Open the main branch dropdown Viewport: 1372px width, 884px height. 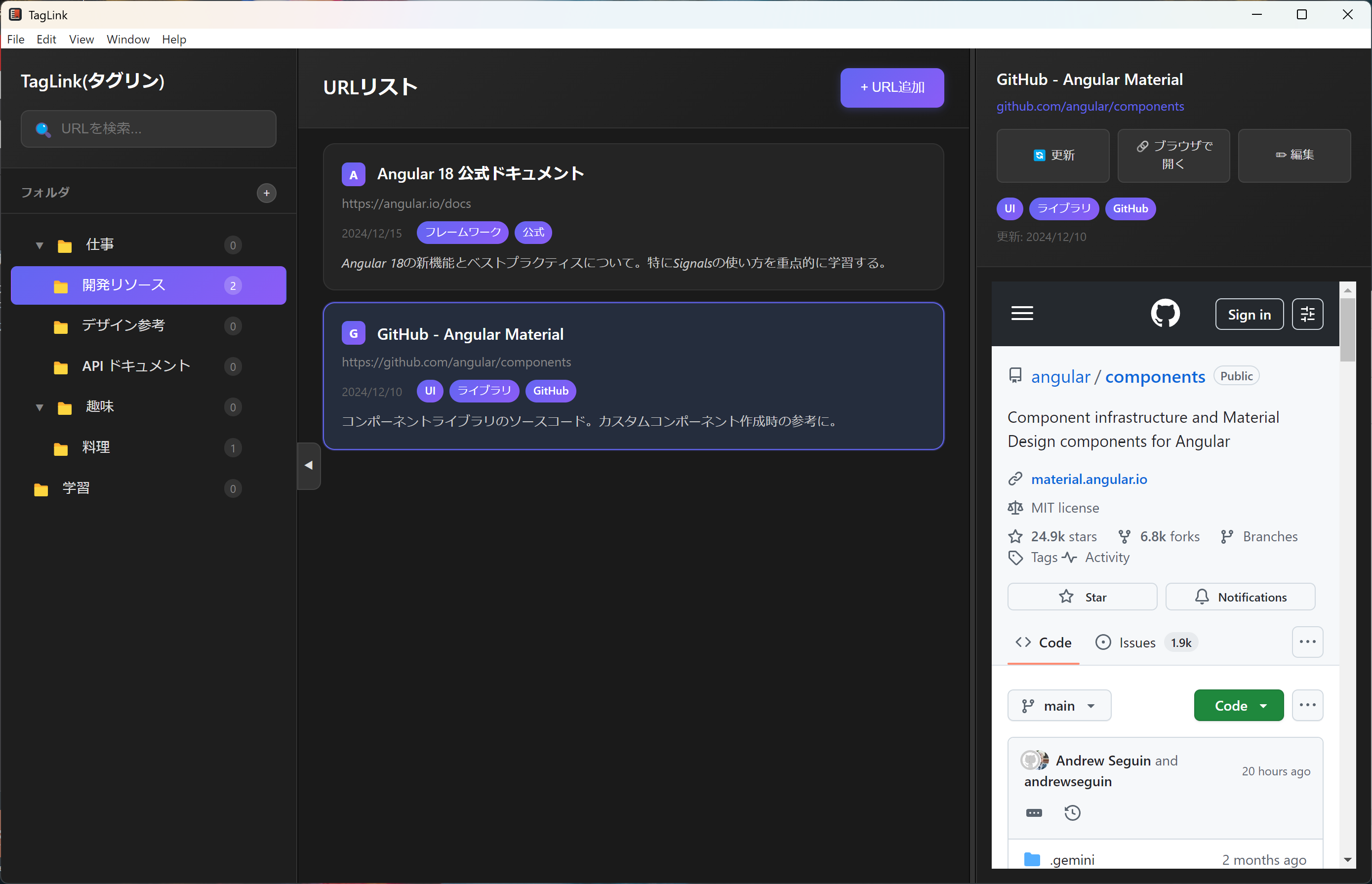(x=1059, y=705)
